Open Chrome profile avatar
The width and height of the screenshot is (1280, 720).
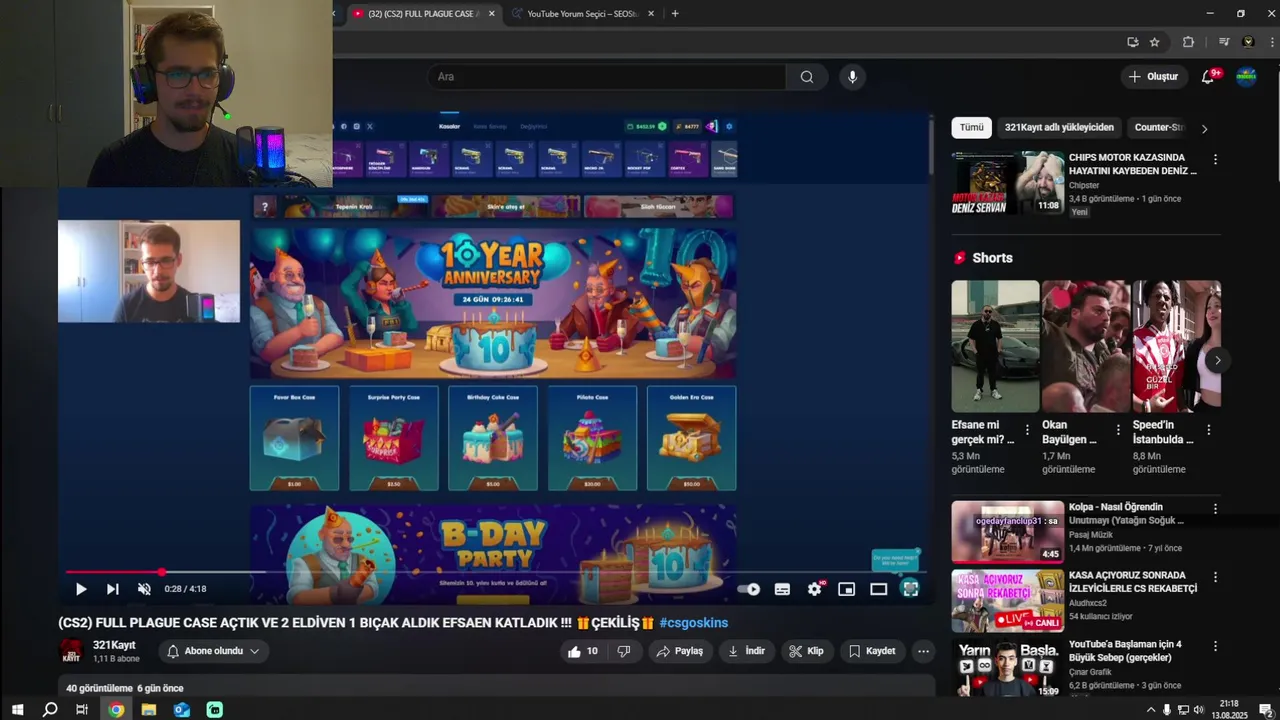1248,42
